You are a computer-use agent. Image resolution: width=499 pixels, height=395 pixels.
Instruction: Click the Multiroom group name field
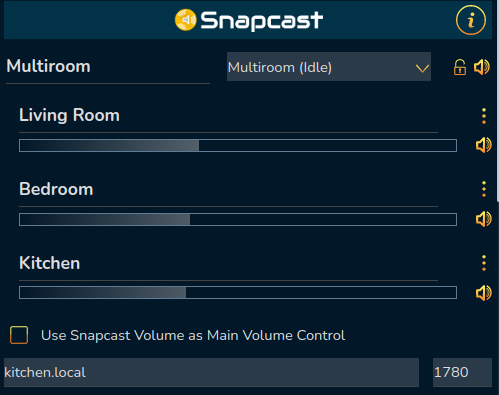pos(108,67)
